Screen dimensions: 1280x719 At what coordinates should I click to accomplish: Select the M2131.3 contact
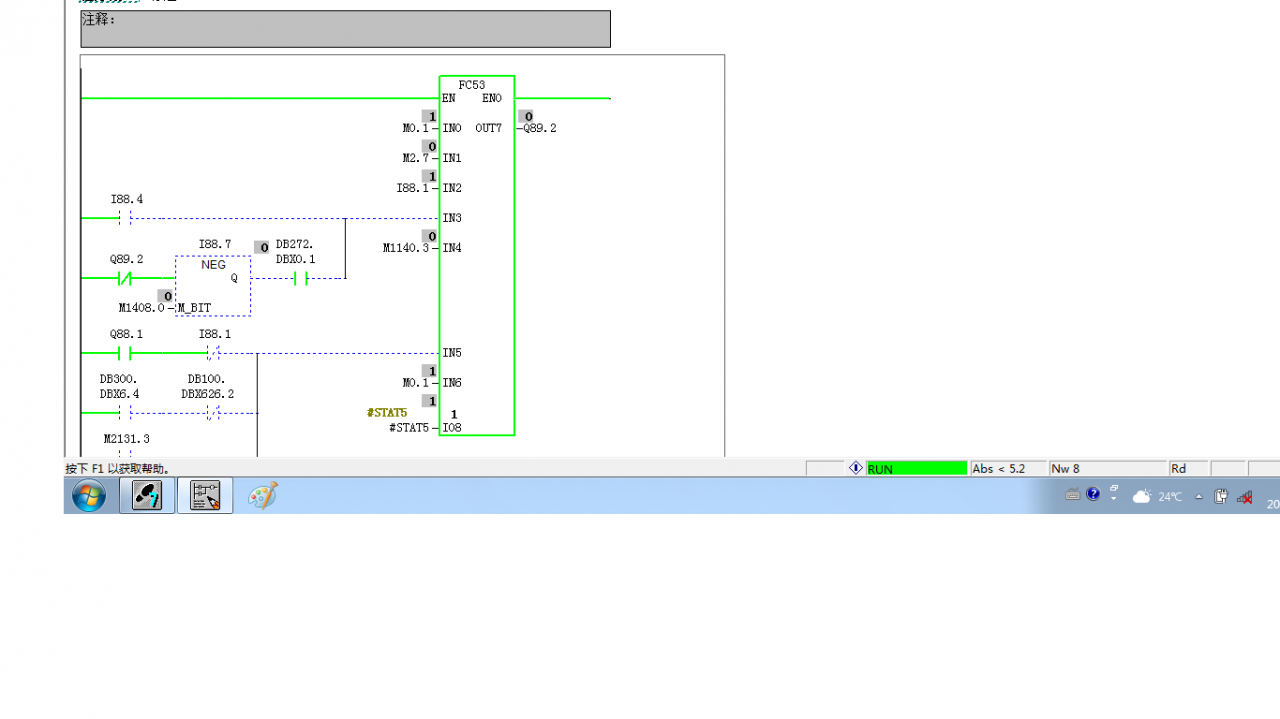126,454
